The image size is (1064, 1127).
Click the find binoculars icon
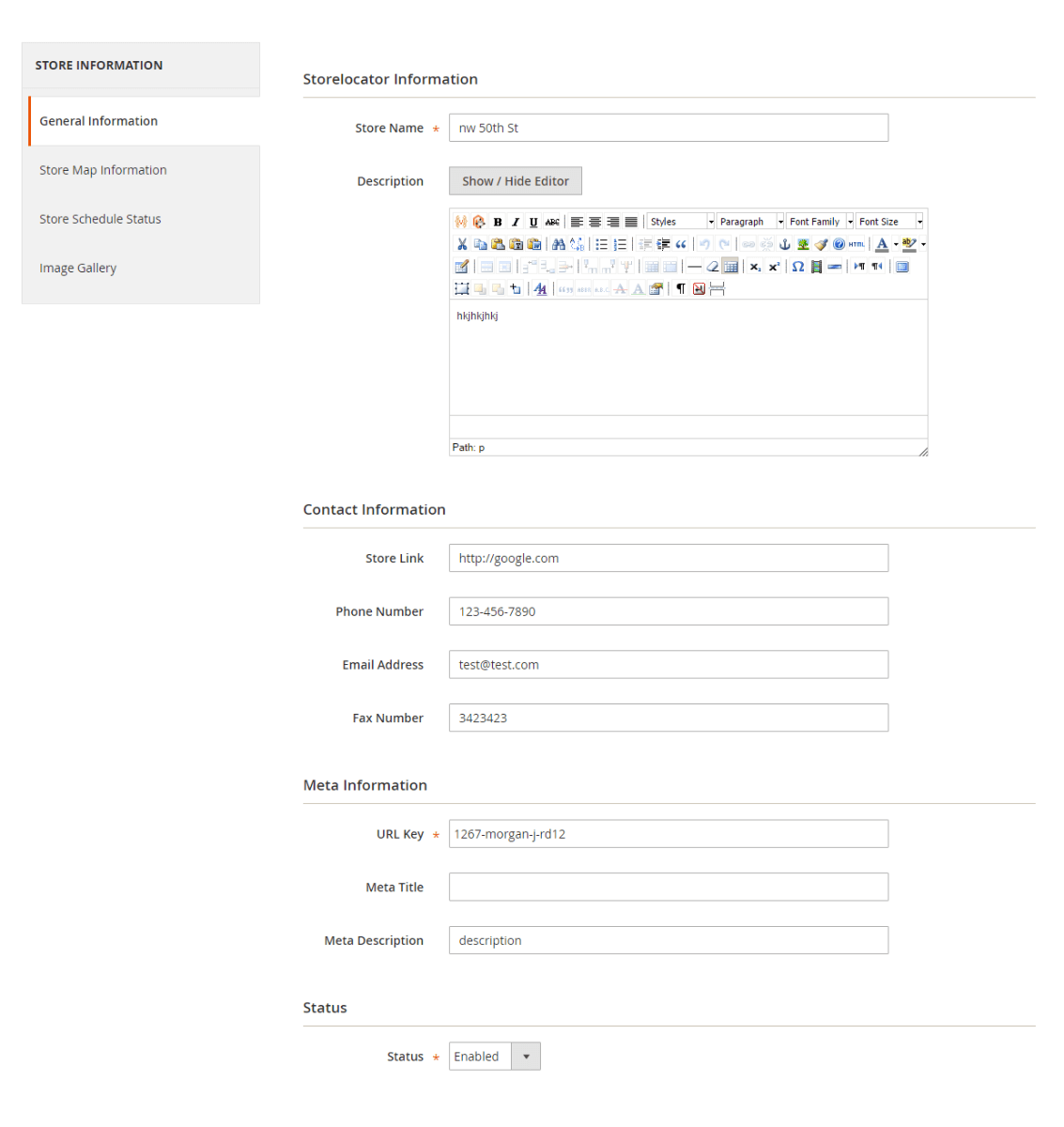[559, 244]
